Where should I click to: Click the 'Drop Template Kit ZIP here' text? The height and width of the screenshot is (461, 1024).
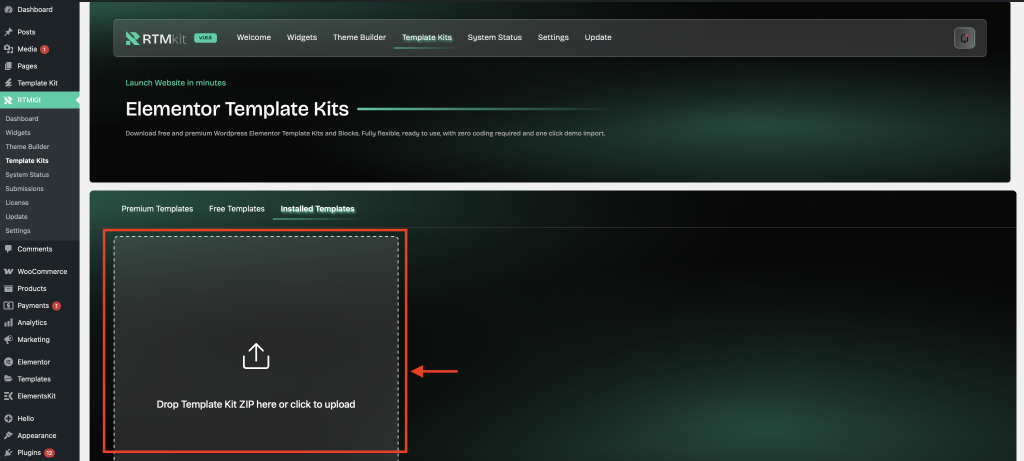[256, 404]
